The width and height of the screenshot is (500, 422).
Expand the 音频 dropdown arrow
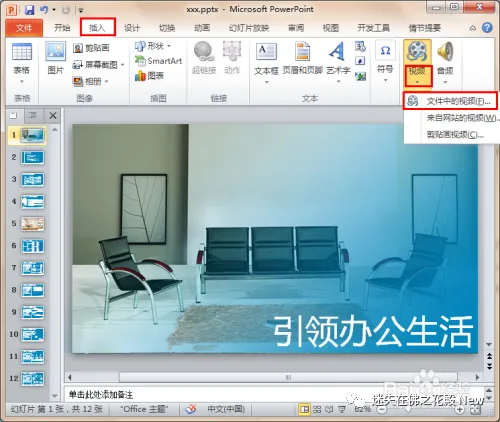click(445, 82)
